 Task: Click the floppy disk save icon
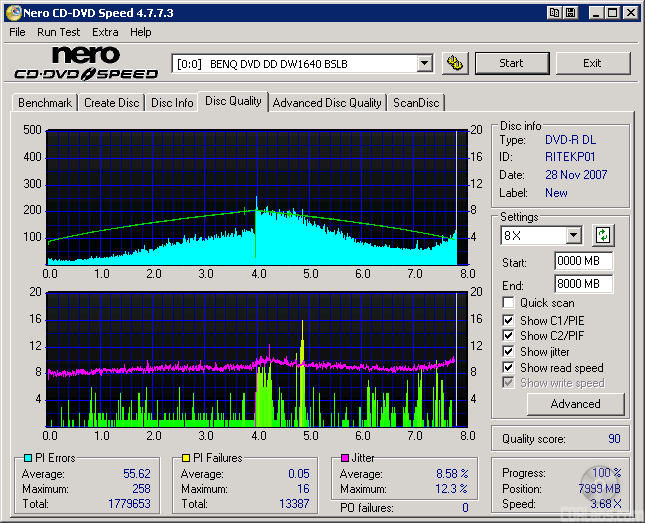570,13
